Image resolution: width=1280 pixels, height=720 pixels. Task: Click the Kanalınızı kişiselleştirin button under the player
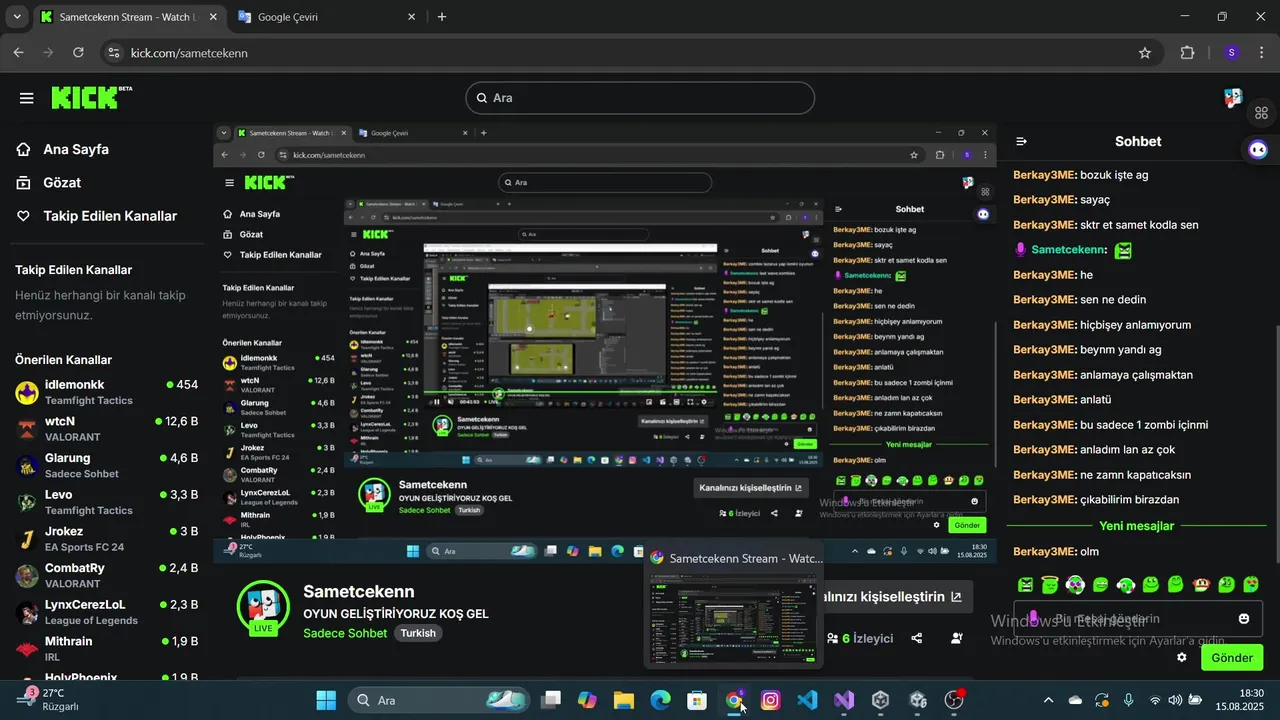click(896, 597)
